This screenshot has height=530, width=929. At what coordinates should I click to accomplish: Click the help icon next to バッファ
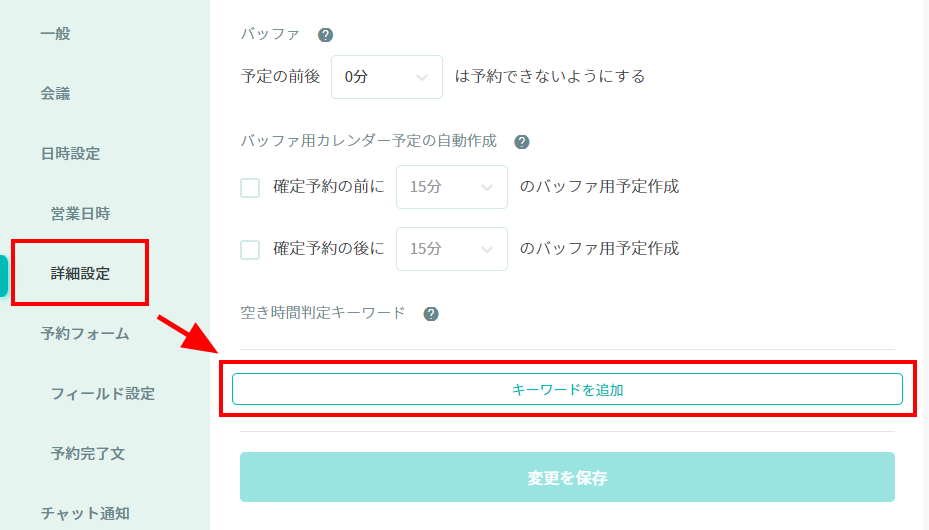pos(325,35)
